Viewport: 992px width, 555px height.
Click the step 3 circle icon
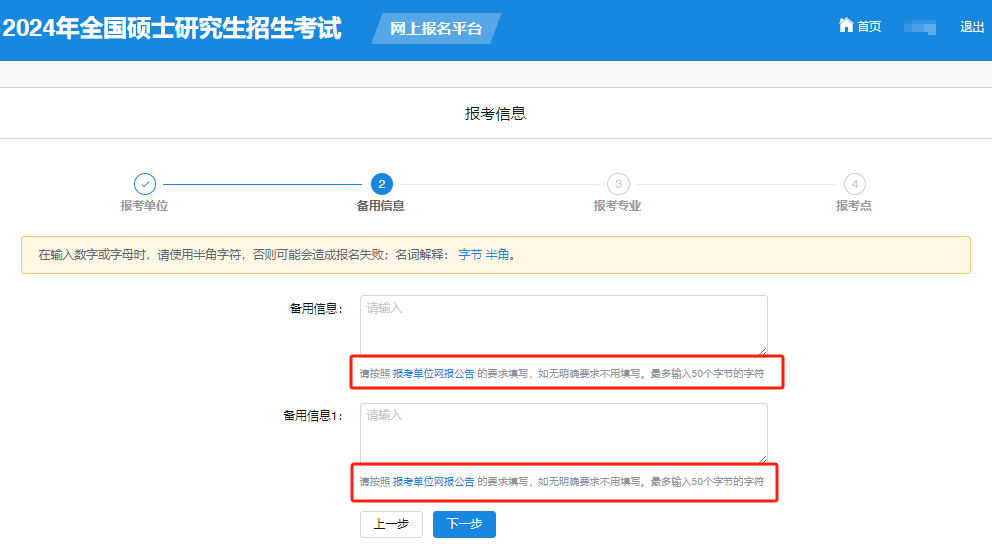click(618, 184)
